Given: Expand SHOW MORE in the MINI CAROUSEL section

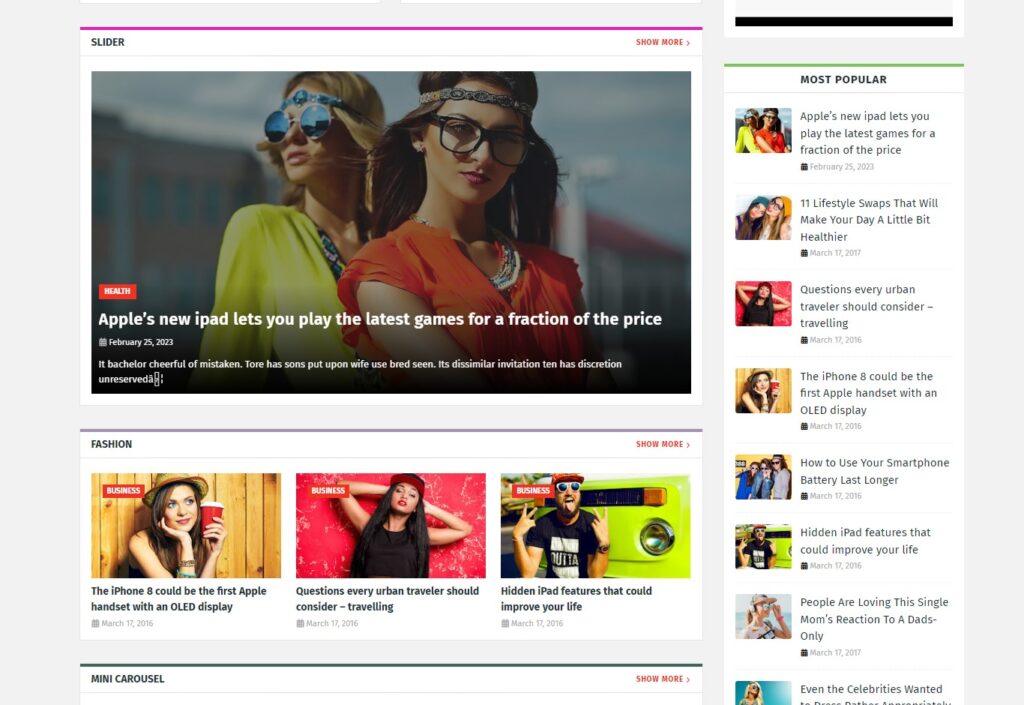Looking at the screenshot, I should [660, 678].
